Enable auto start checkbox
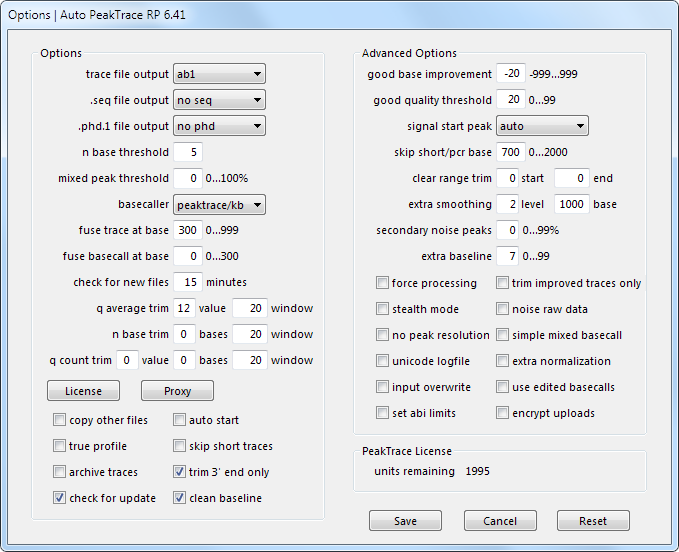 pos(179,420)
